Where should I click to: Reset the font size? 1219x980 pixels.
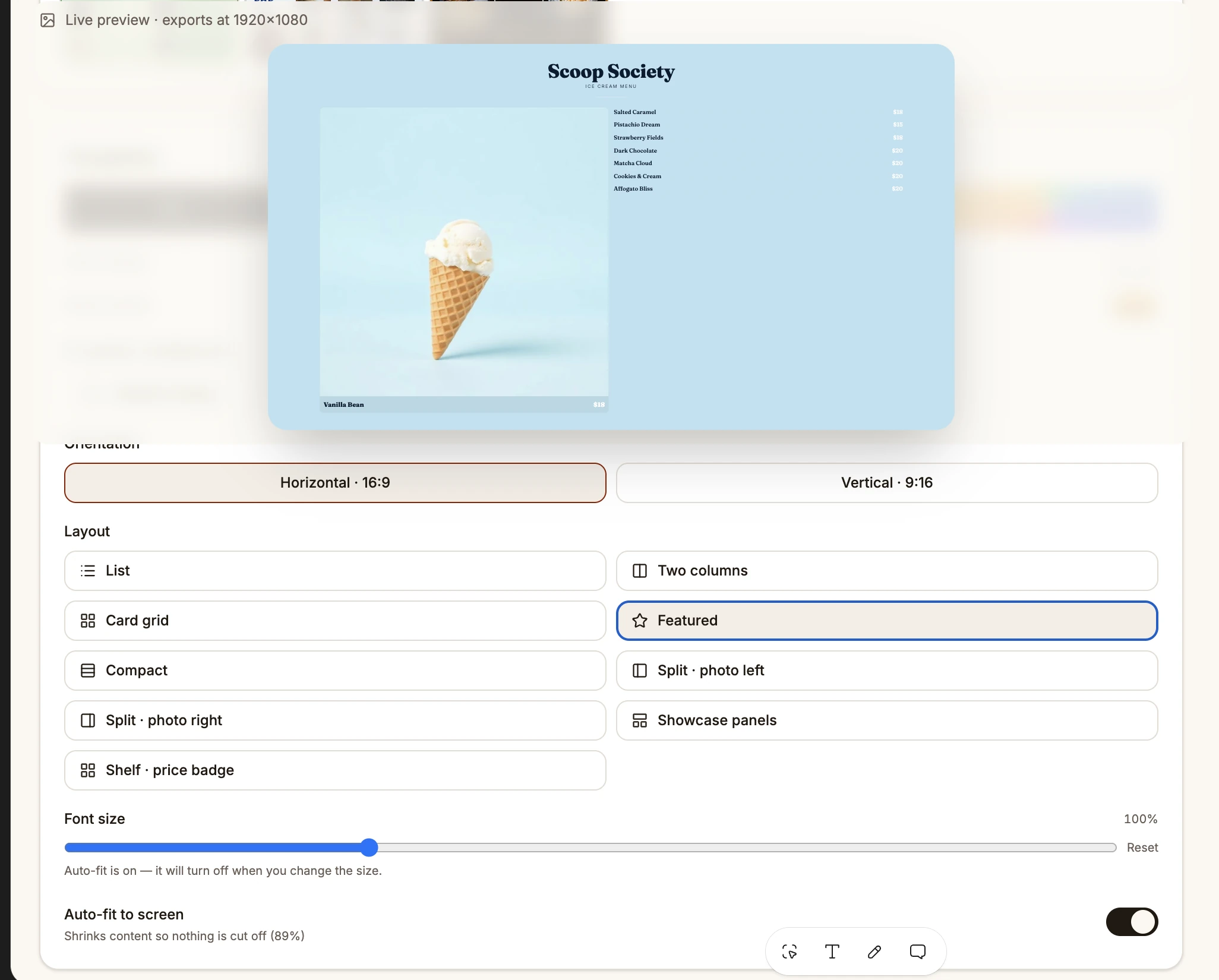click(1142, 848)
